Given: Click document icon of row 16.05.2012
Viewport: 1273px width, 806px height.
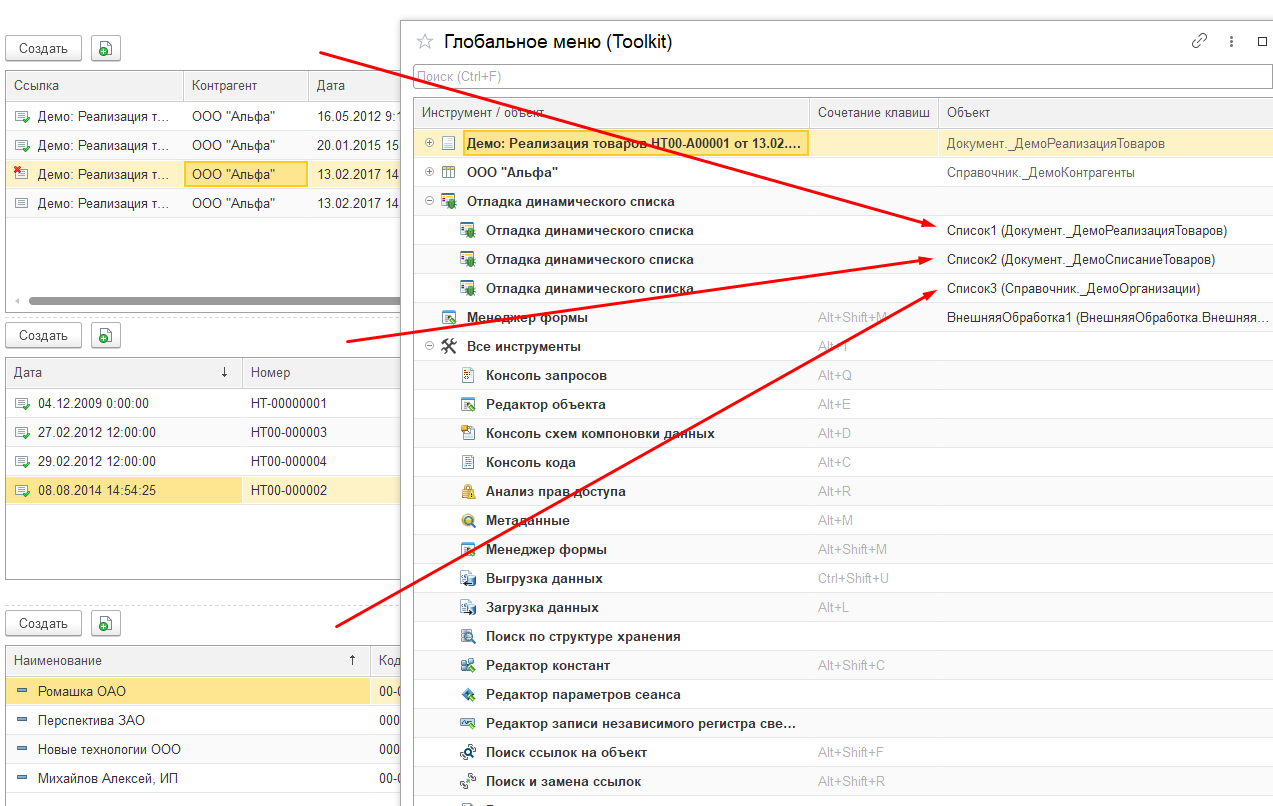Looking at the screenshot, I should click(x=22, y=116).
